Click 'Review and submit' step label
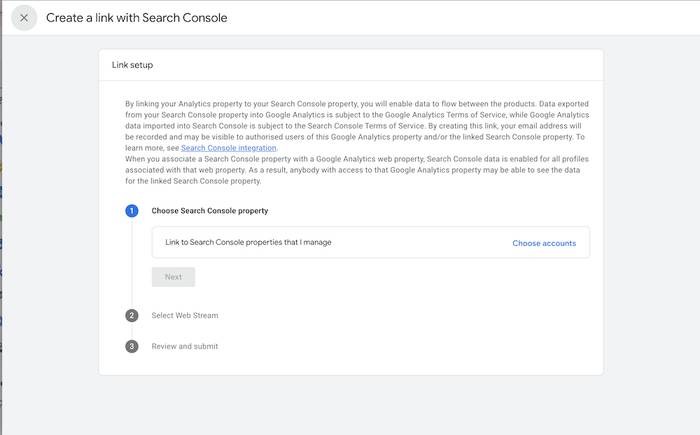This screenshot has width=700, height=435. click(185, 346)
